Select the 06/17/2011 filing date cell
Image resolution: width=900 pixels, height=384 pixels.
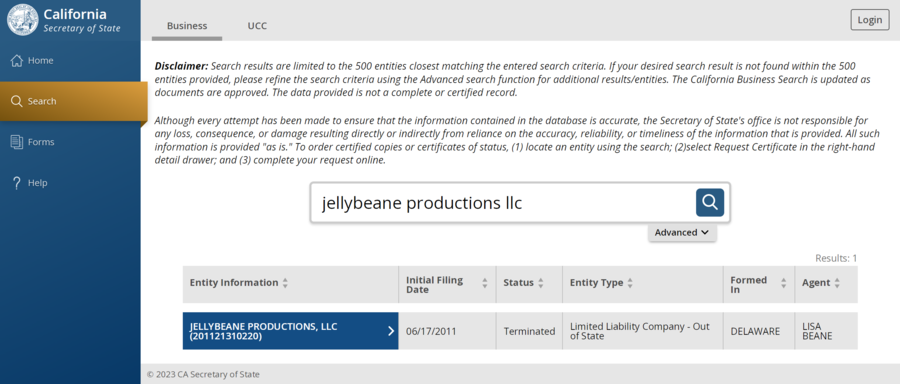(448, 331)
